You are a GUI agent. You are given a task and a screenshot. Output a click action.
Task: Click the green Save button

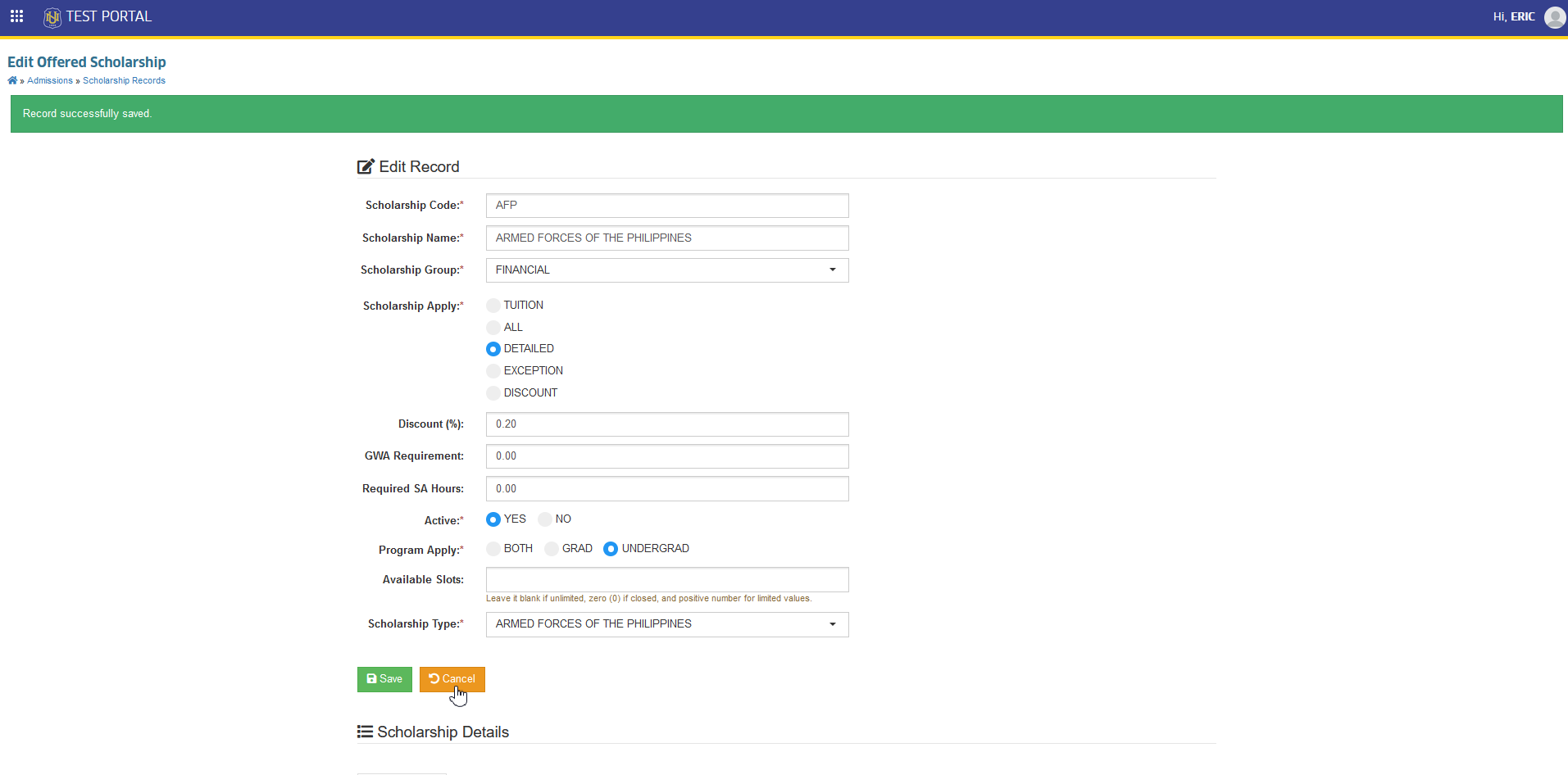(x=384, y=679)
